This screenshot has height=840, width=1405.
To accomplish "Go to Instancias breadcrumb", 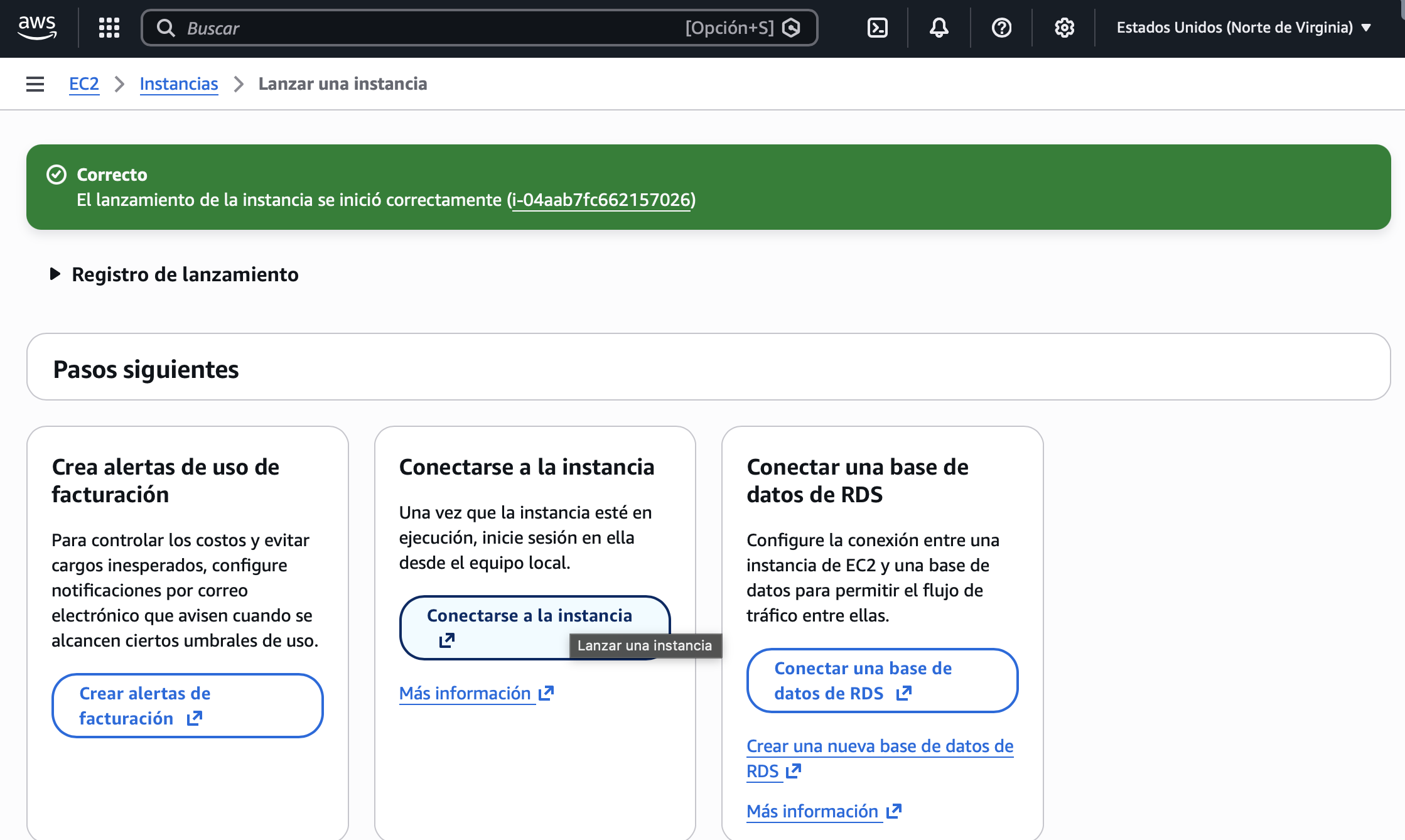I will pyautogui.click(x=179, y=83).
